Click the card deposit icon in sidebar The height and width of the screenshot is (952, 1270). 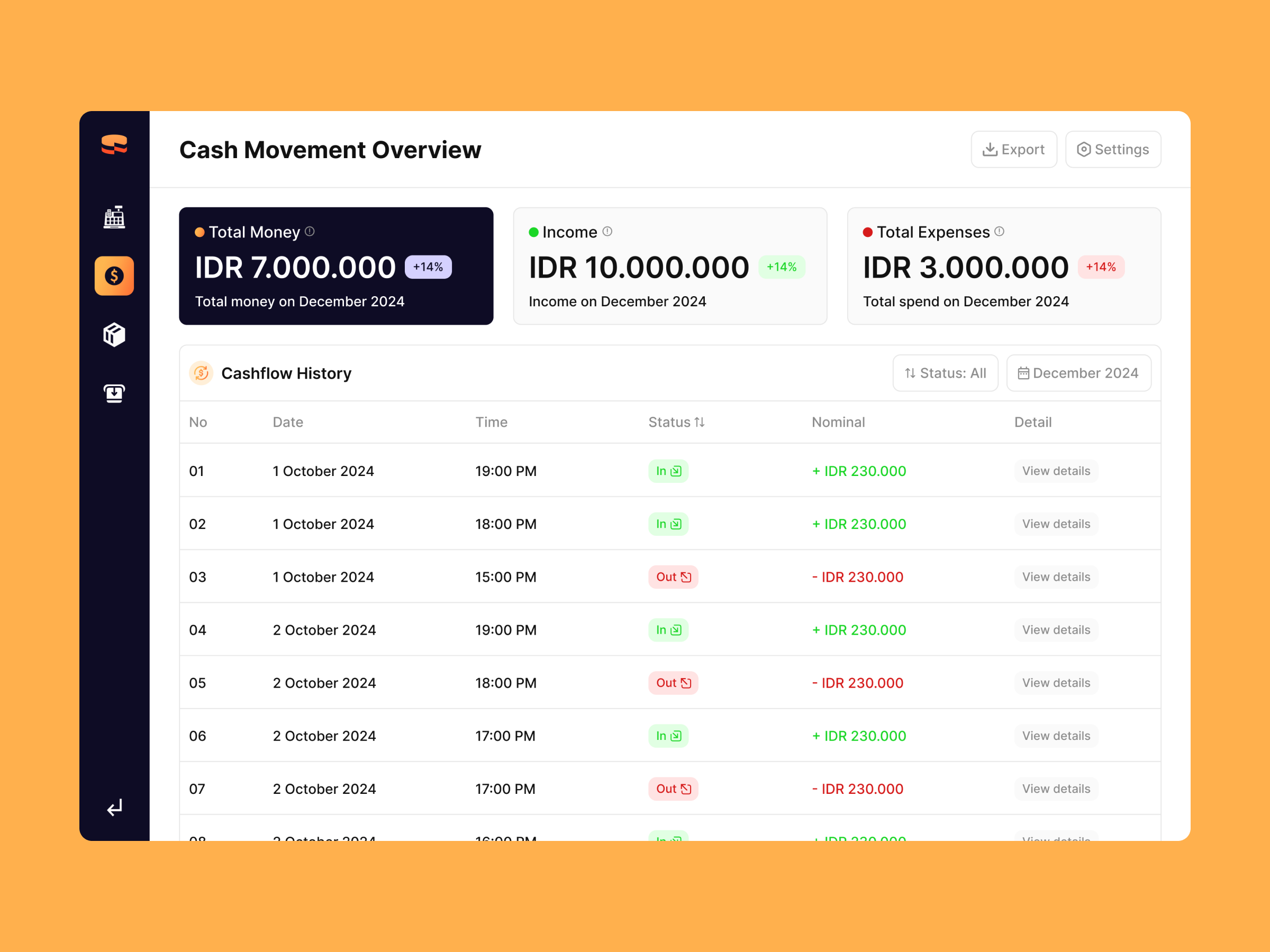click(114, 393)
